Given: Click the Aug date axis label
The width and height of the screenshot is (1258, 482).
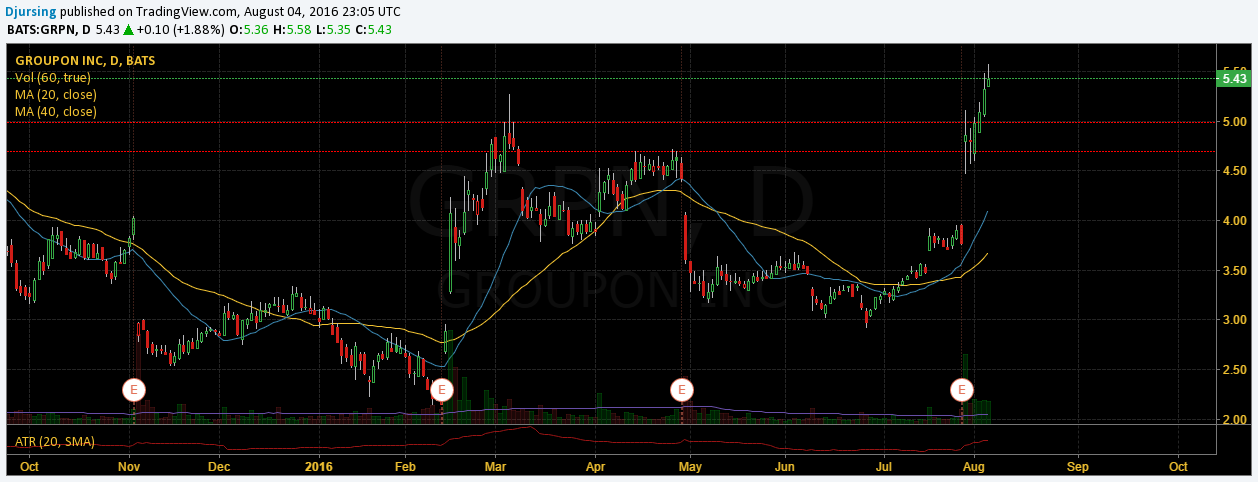Looking at the screenshot, I should pos(976,466).
